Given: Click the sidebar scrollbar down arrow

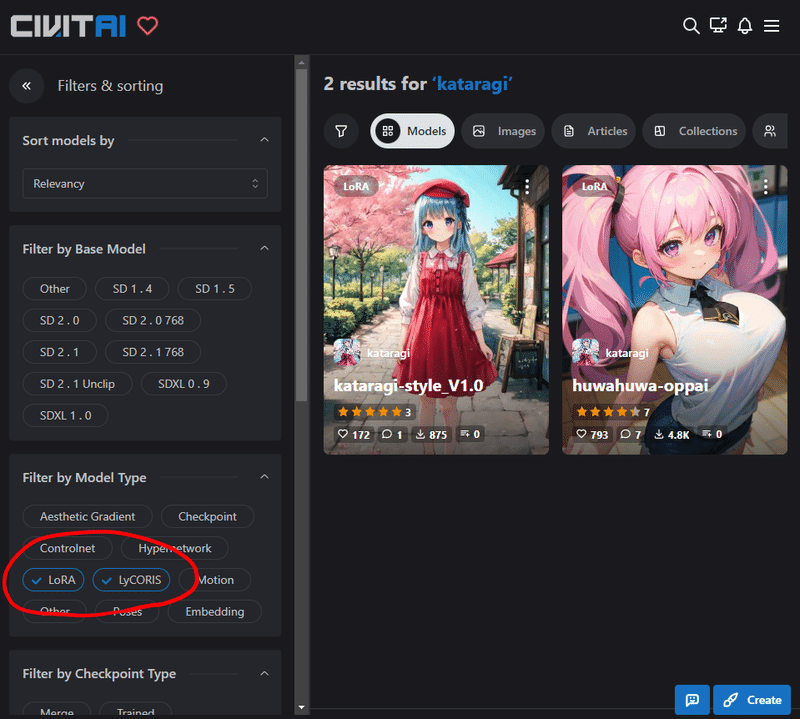Looking at the screenshot, I should tap(302, 707).
